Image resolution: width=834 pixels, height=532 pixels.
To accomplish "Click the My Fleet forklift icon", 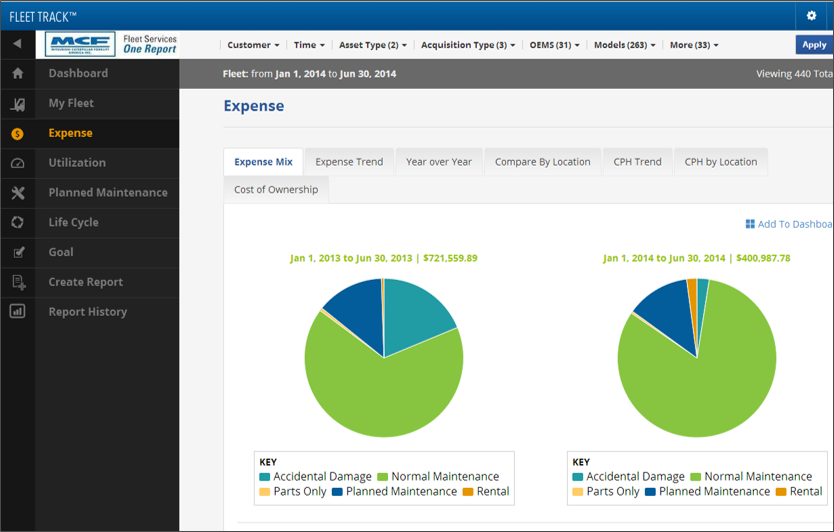I will (17, 104).
